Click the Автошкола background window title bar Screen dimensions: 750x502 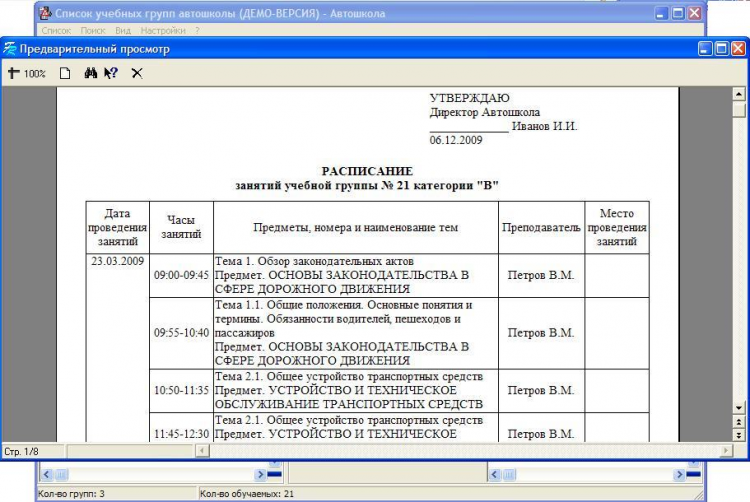369,13
